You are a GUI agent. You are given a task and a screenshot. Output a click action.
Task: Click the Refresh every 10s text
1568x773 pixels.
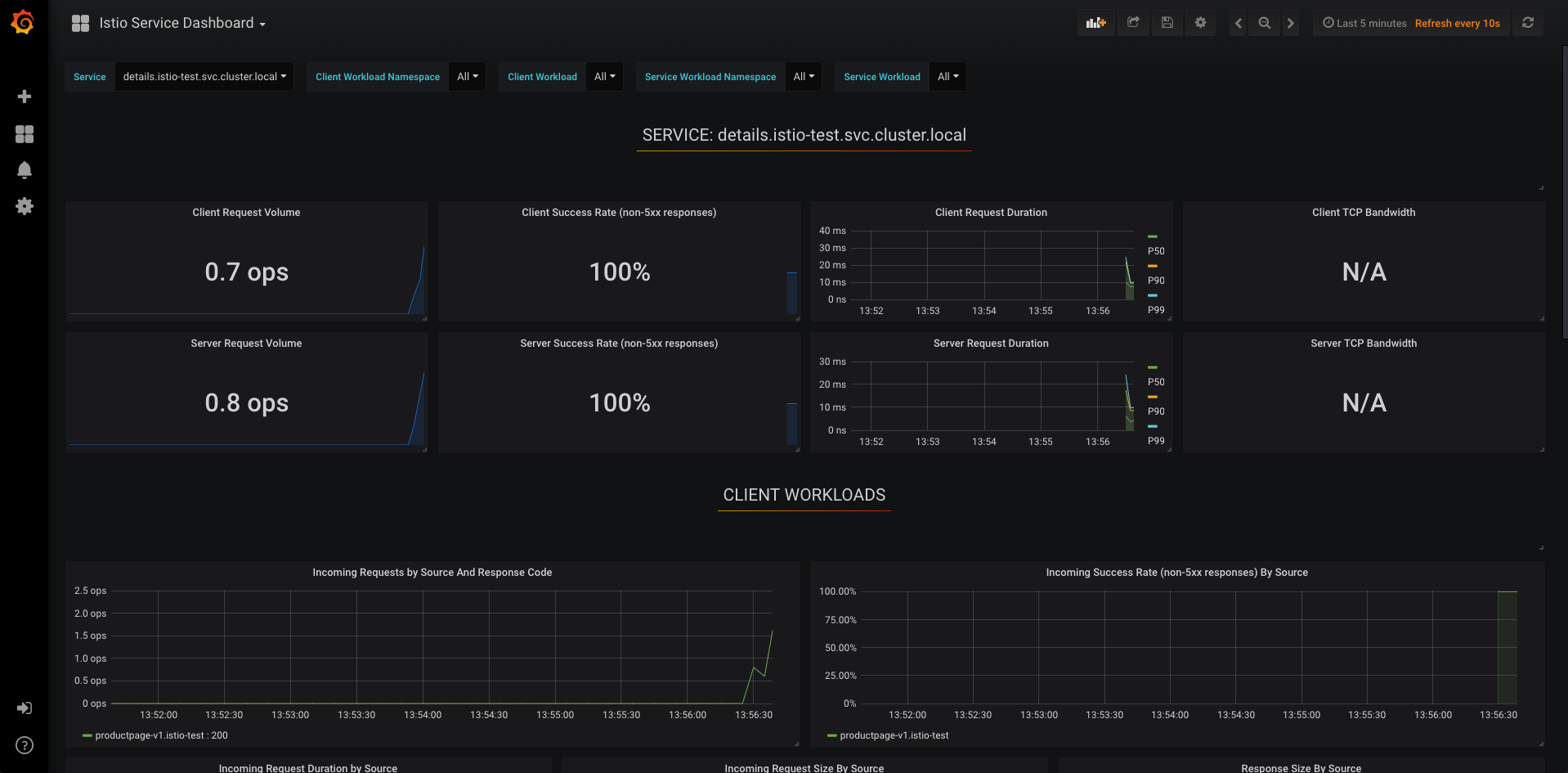tap(1457, 24)
